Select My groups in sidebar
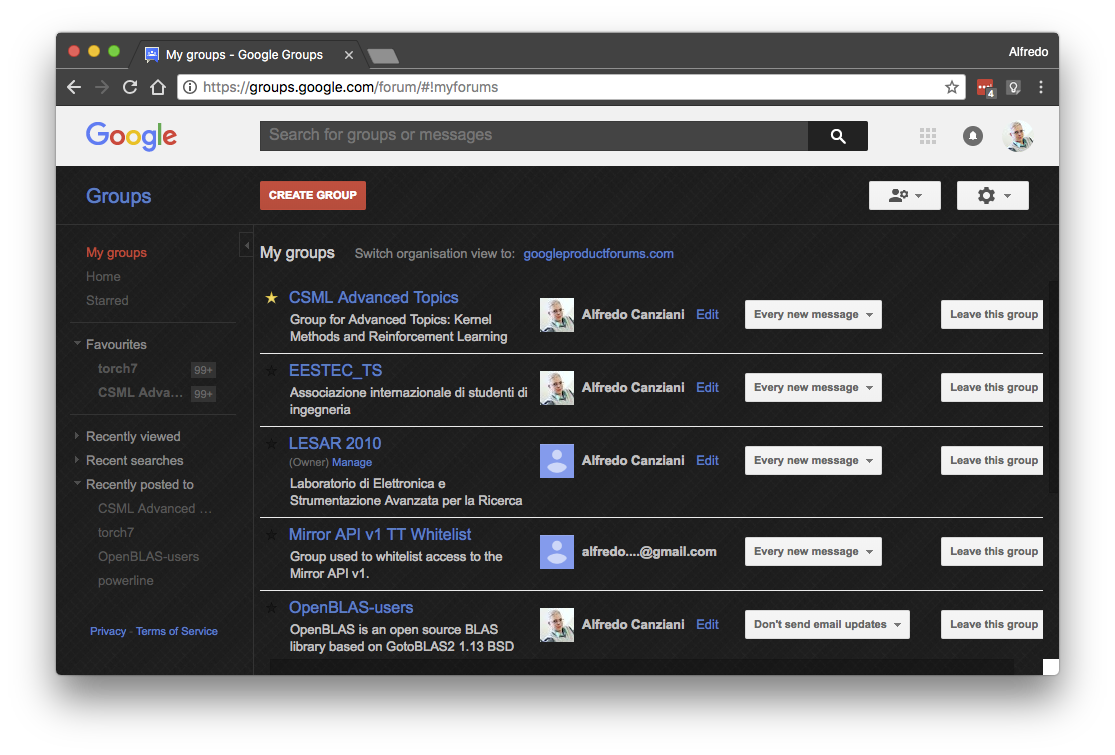The height and width of the screenshot is (755, 1115). coord(116,252)
